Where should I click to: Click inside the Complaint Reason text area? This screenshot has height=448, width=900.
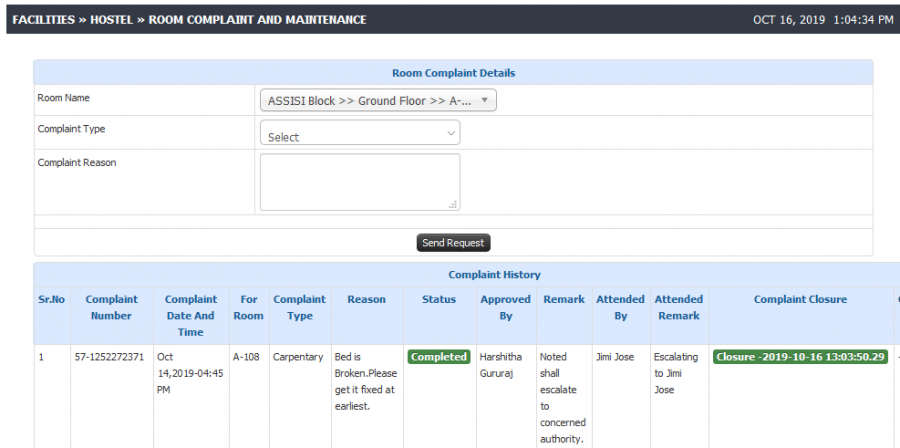tap(360, 182)
